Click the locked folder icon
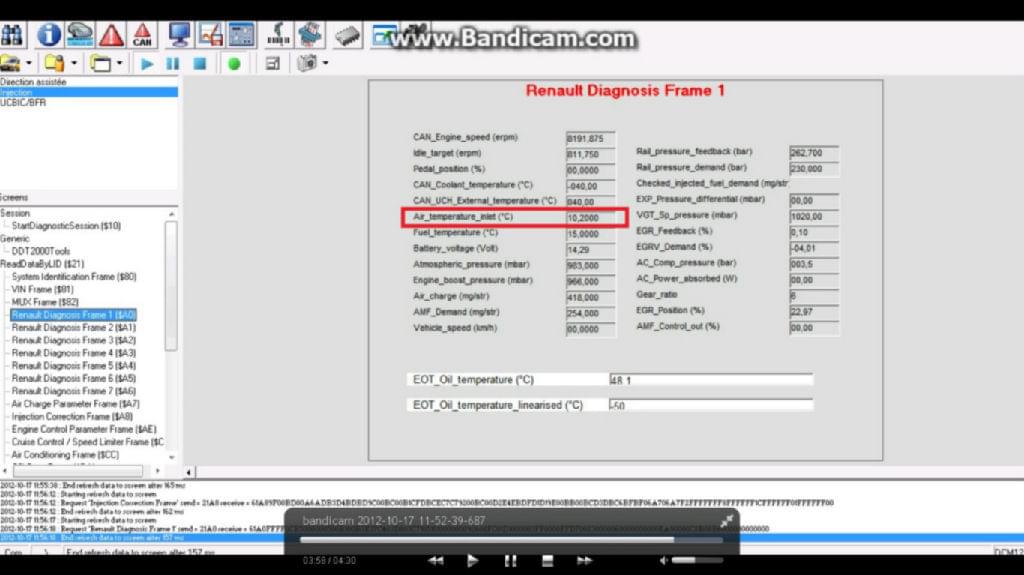 tap(54, 63)
